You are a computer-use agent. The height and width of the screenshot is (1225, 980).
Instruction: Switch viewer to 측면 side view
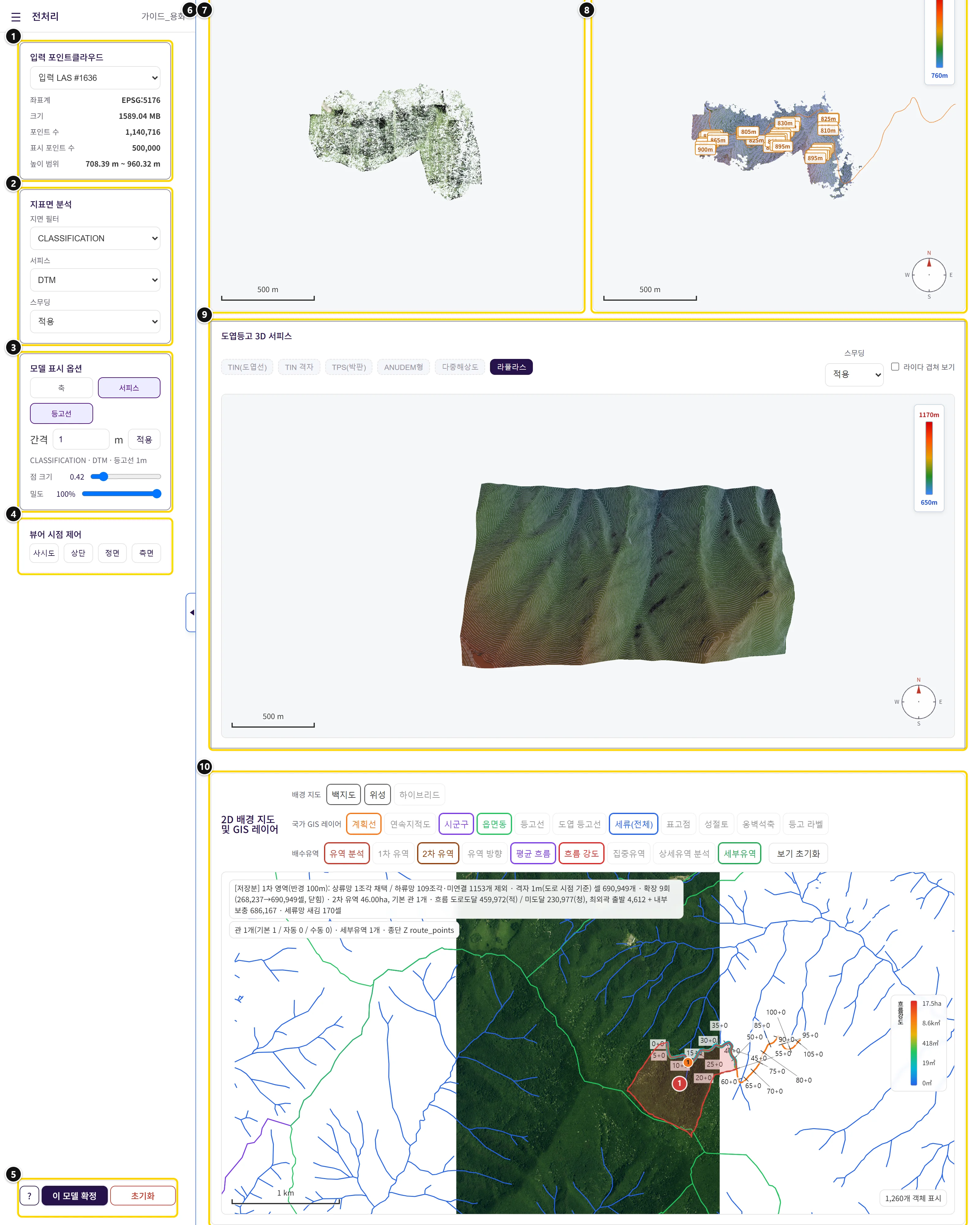[147, 553]
